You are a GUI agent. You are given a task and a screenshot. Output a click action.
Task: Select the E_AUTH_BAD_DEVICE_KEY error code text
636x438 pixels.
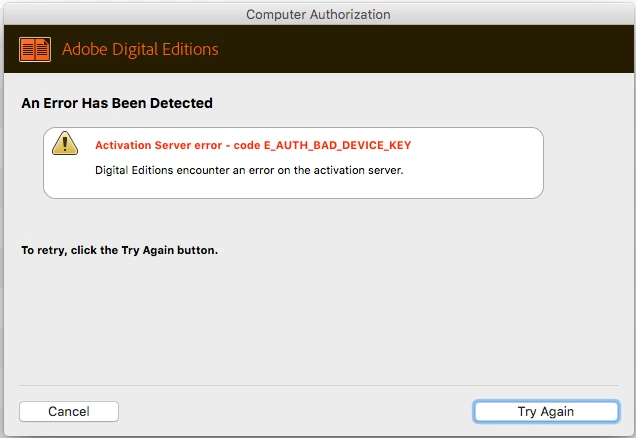[337, 145]
